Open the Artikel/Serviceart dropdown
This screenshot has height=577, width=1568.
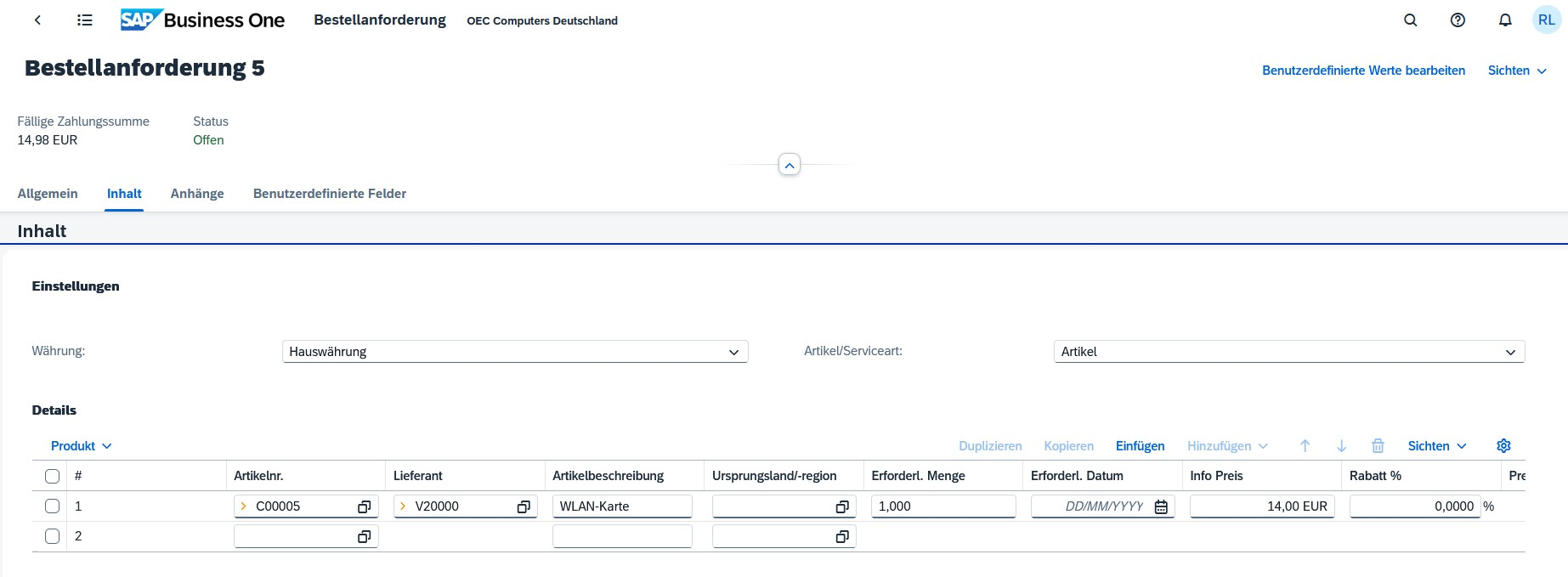point(1510,352)
